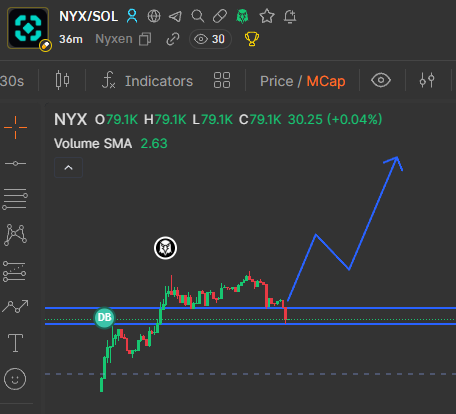This screenshot has width=456, height=414.
Task: Click the Nyxen token name text
Action: click(114, 39)
